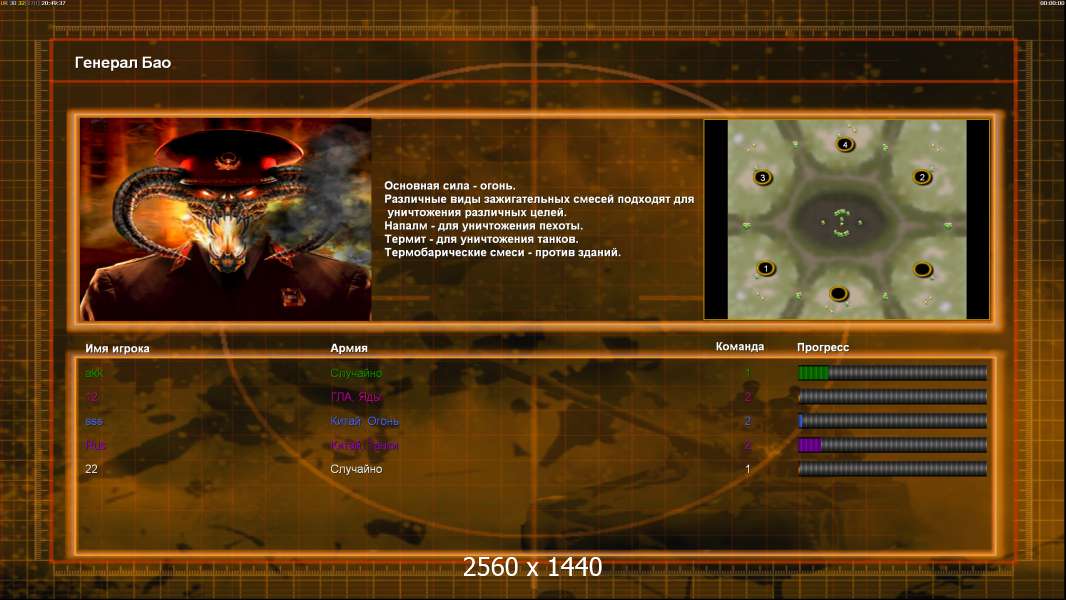This screenshot has height=600, width=1066.
Task: Click the dark central crater on the minimap
Action: click(842, 221)
